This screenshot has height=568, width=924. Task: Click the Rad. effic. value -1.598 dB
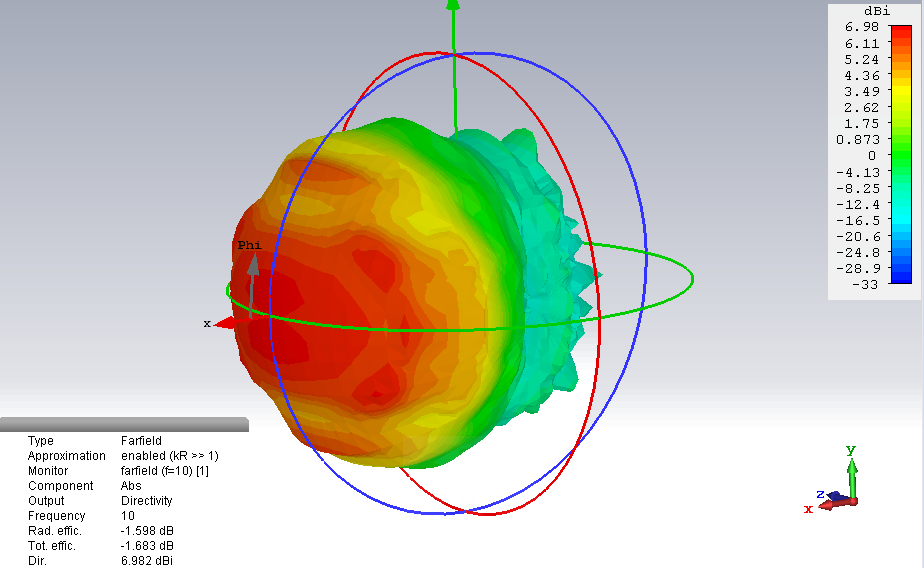[146, 531]
